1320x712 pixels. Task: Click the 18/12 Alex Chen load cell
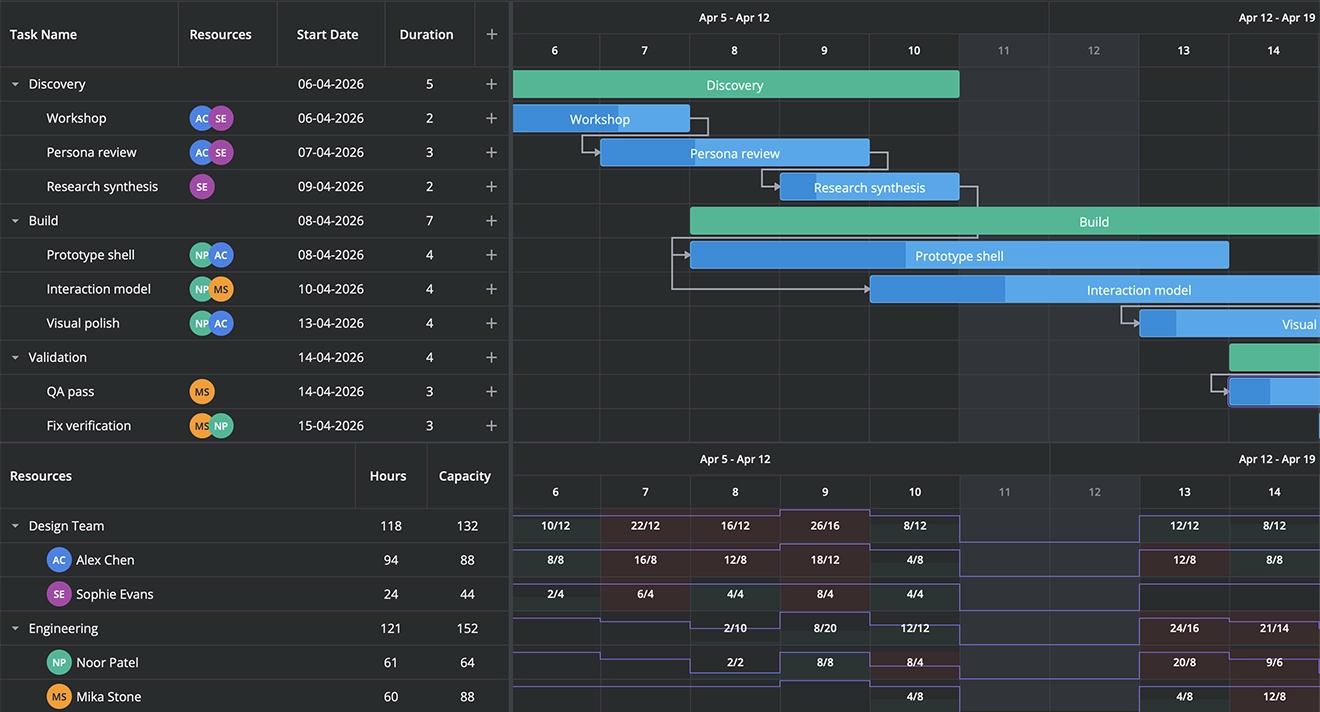(825, 560)
